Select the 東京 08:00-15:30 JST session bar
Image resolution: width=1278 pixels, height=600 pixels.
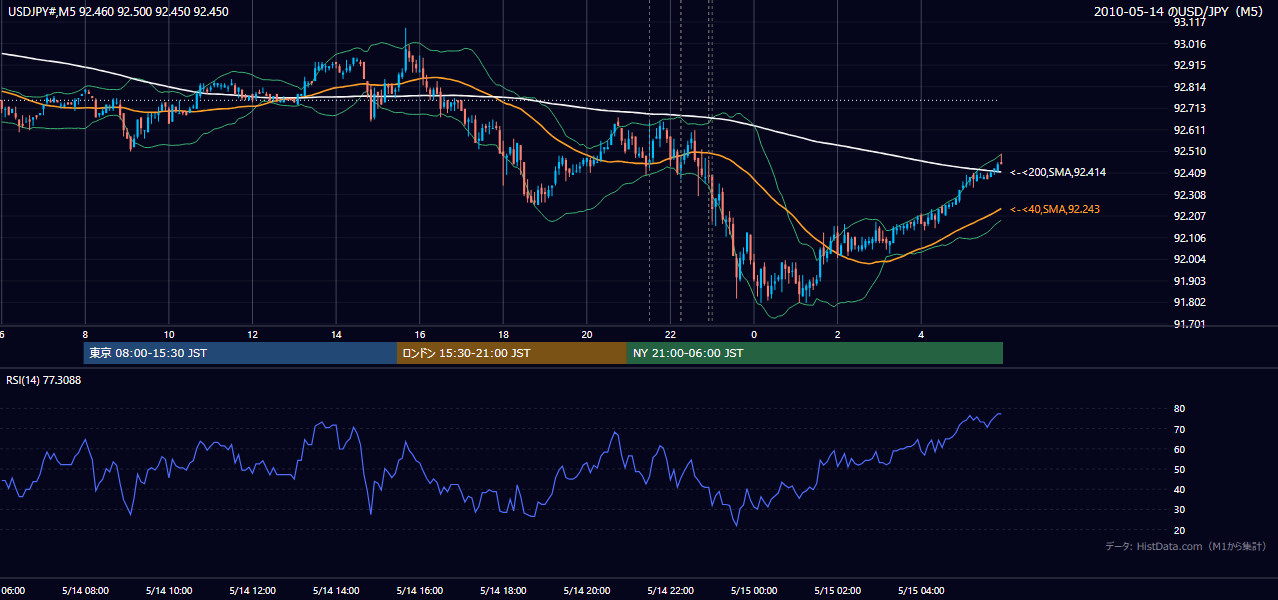click(240, 353)
